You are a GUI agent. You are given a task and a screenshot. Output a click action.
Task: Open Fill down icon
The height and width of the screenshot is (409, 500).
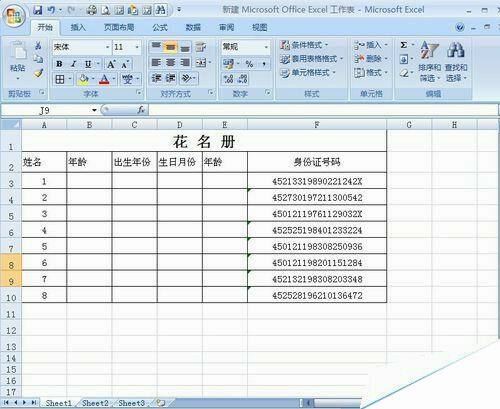click(404, 59)
